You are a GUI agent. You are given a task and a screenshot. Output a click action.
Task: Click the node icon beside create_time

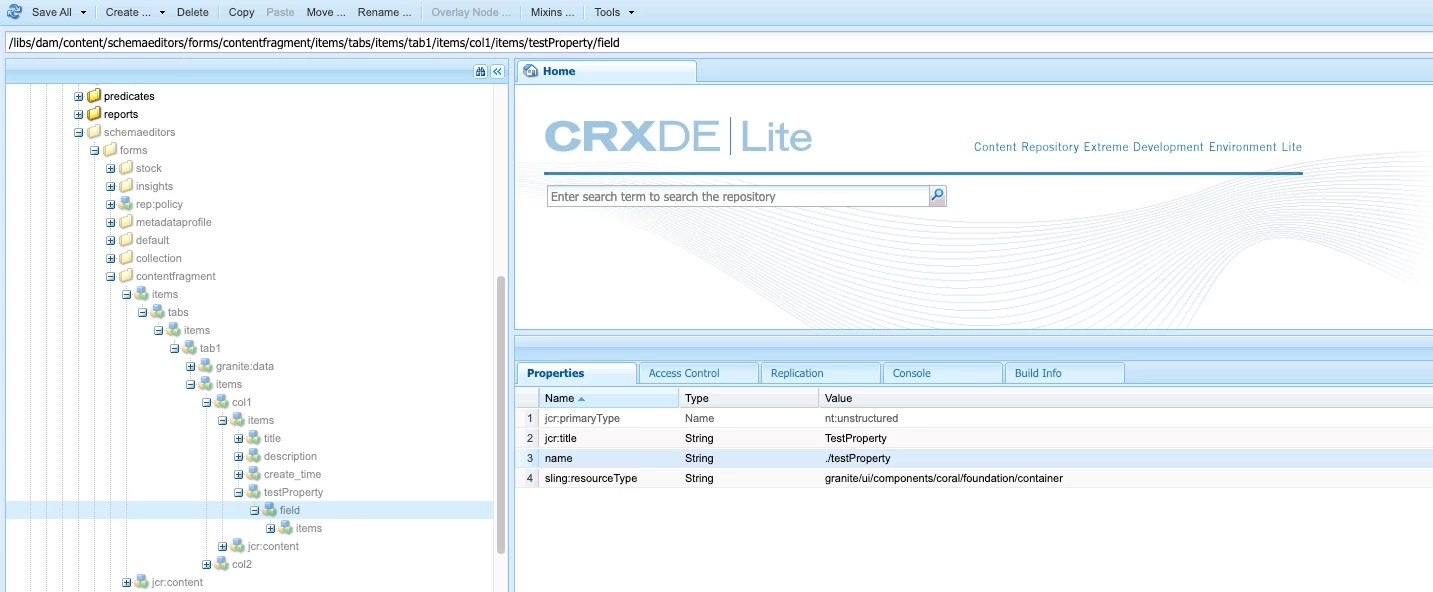(x=254, y=474)
